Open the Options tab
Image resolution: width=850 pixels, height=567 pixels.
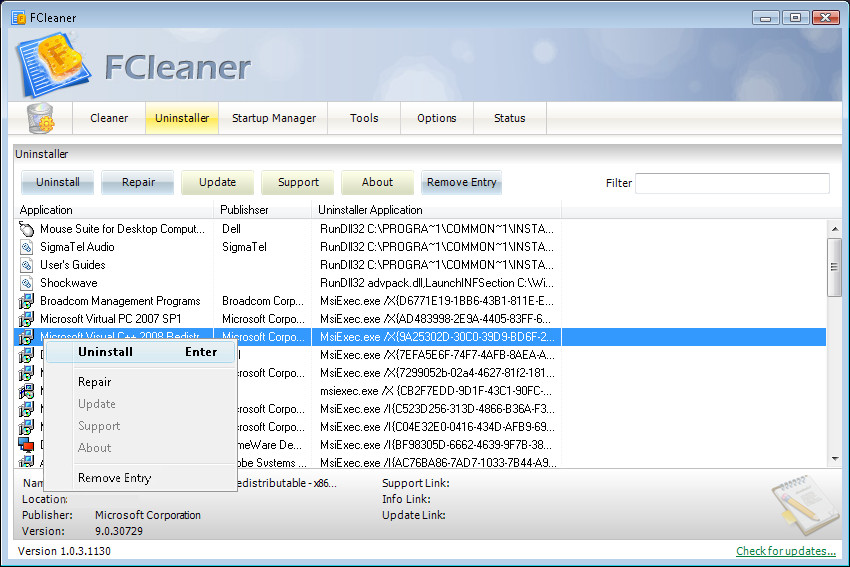point(437,118)
